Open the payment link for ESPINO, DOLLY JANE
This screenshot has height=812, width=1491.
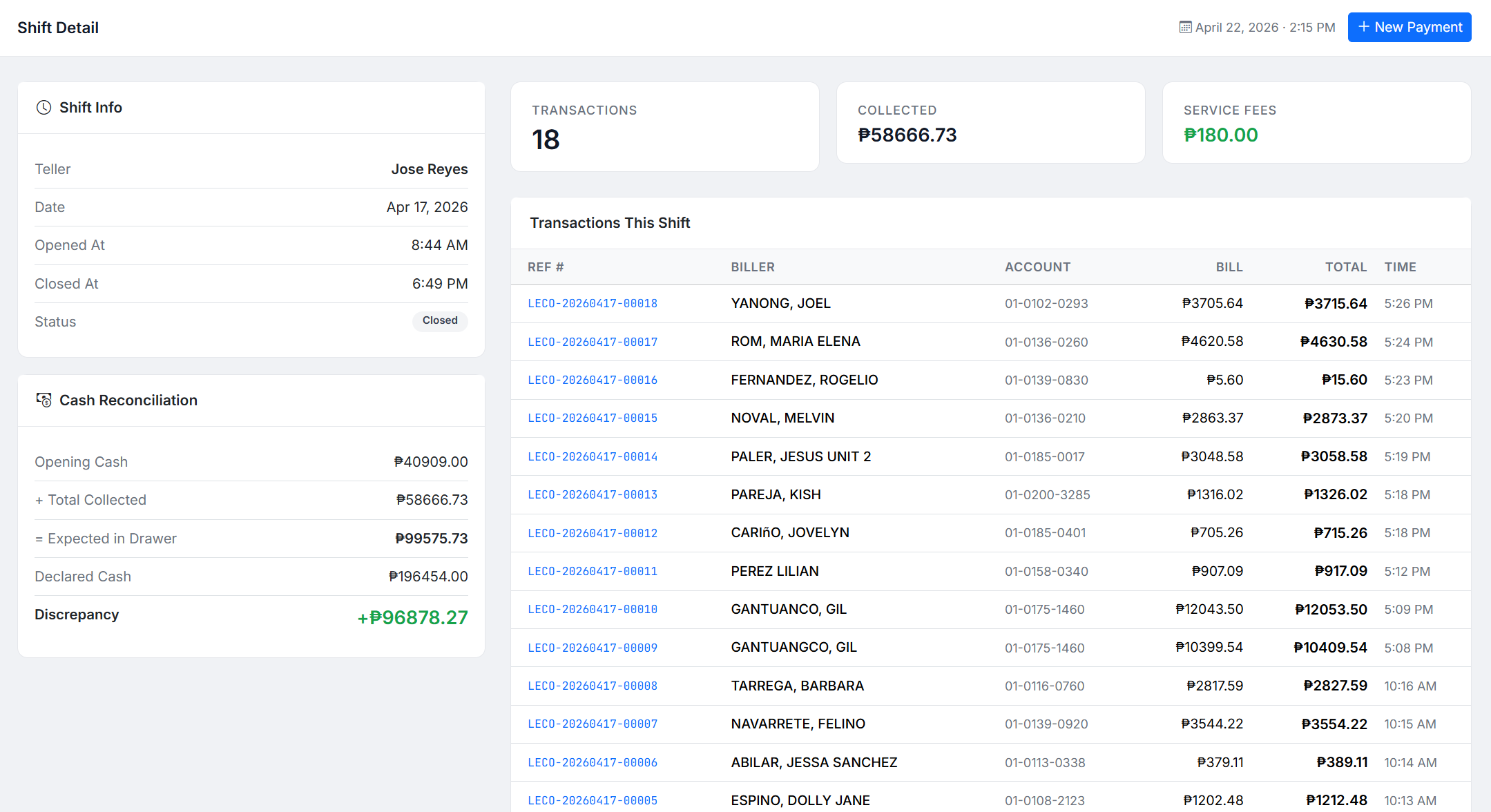(x=592, y=800)
